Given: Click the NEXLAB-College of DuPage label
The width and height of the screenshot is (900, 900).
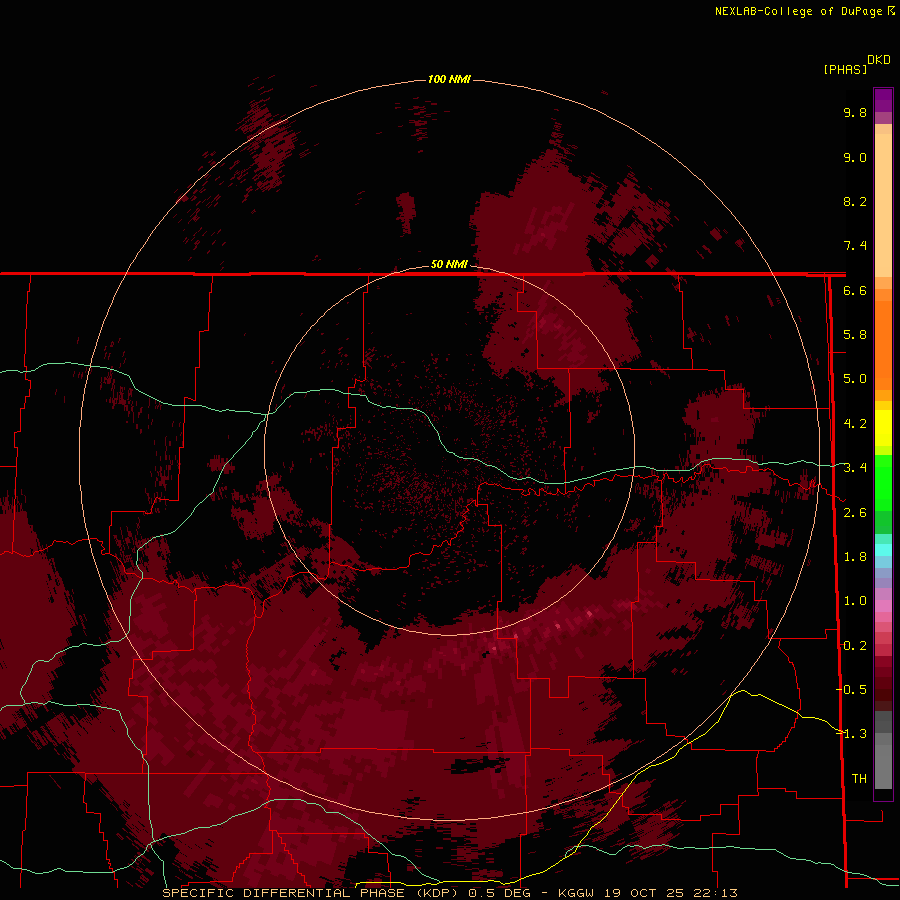Looking at the screenshot, I should click(799, 11).
